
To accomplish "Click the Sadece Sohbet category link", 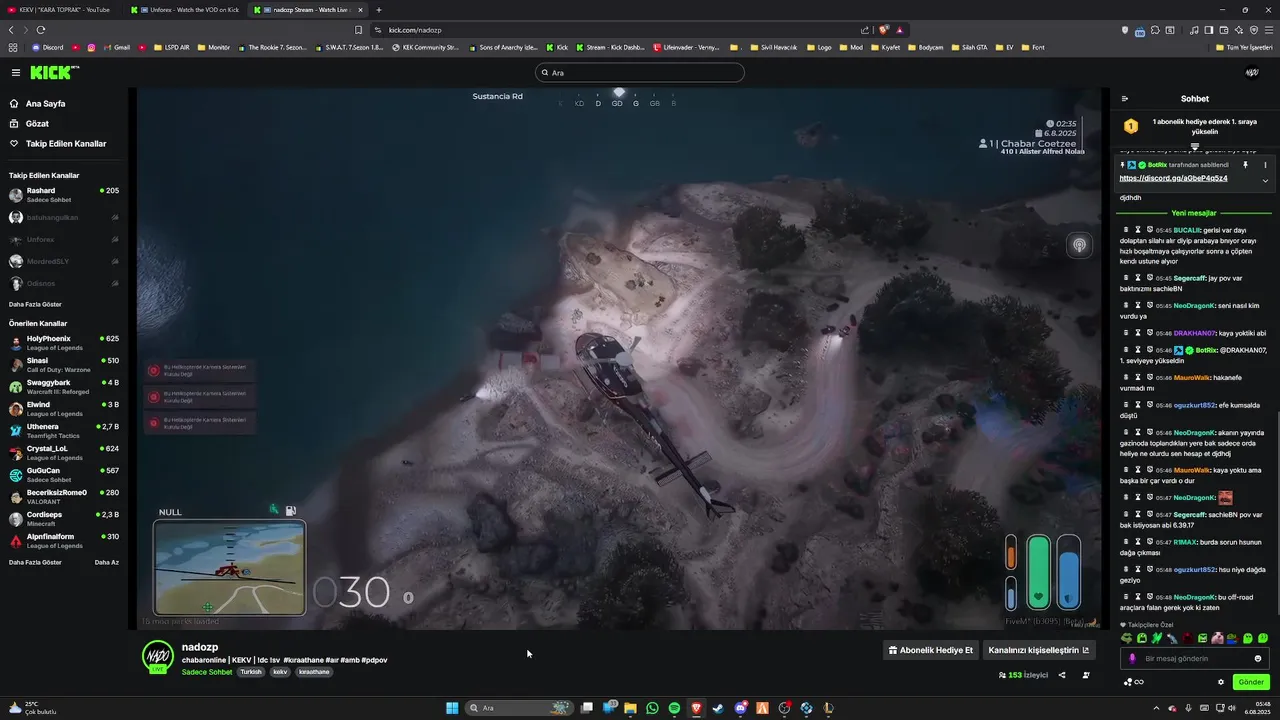I will click(x=207, y=672).
